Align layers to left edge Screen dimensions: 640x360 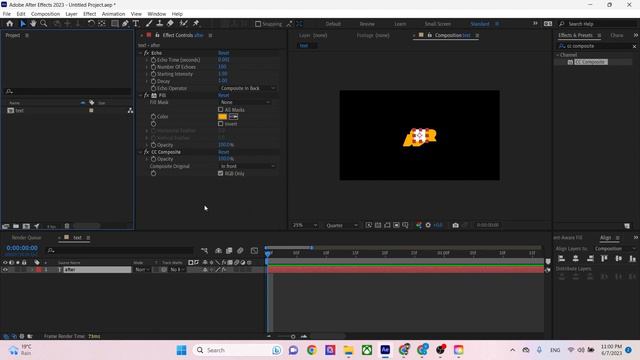[x=562, y=259]
